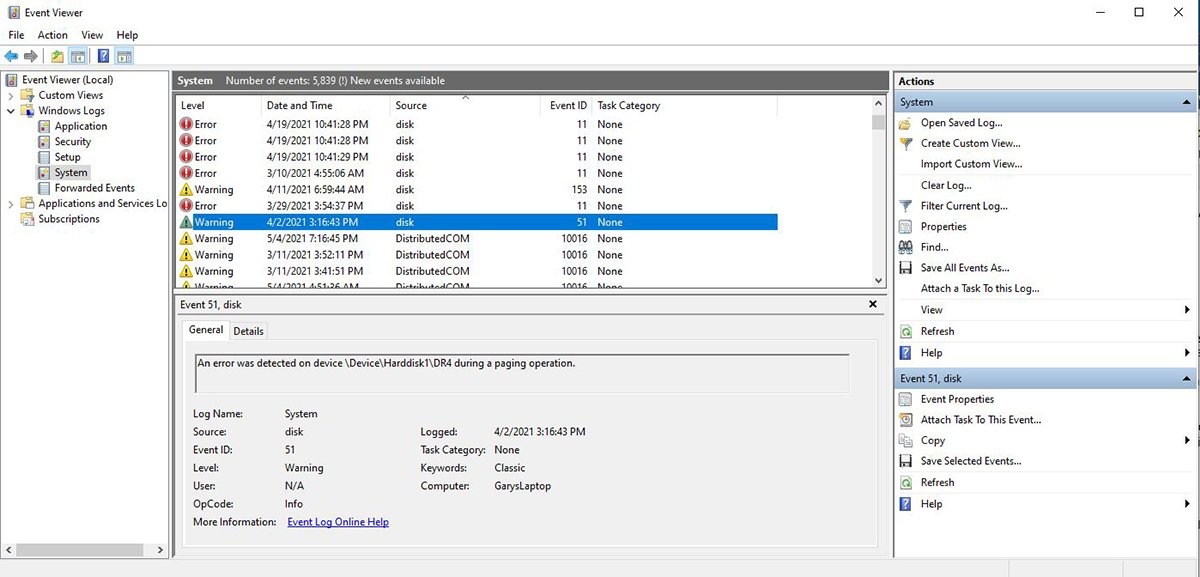Open Event Log Online Help link
The image size is (1200, 577).
pos(337,522)
